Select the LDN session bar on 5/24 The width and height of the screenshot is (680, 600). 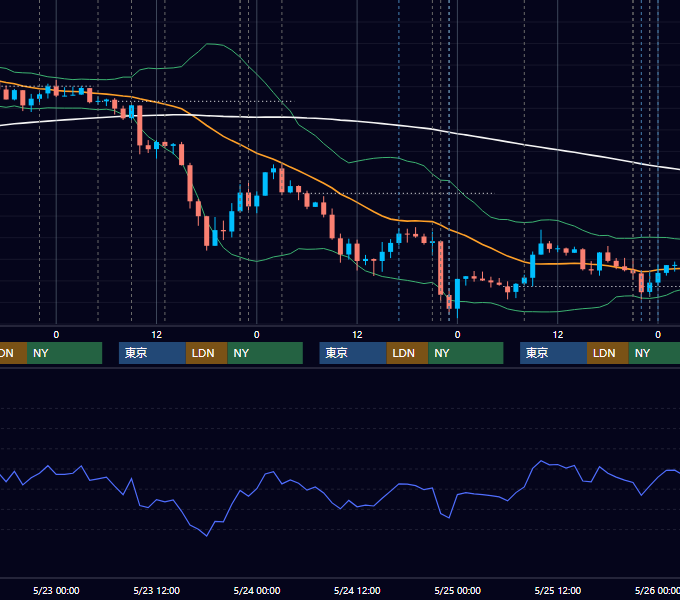click(x=407, y=353)
